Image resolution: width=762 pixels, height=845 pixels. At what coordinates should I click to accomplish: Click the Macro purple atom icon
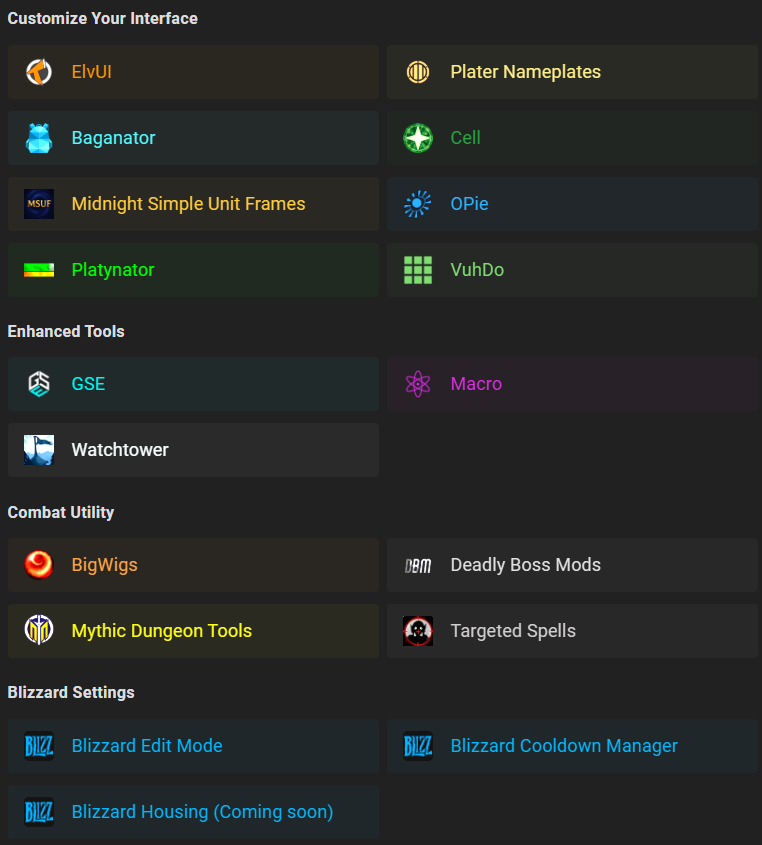point(418,384)
